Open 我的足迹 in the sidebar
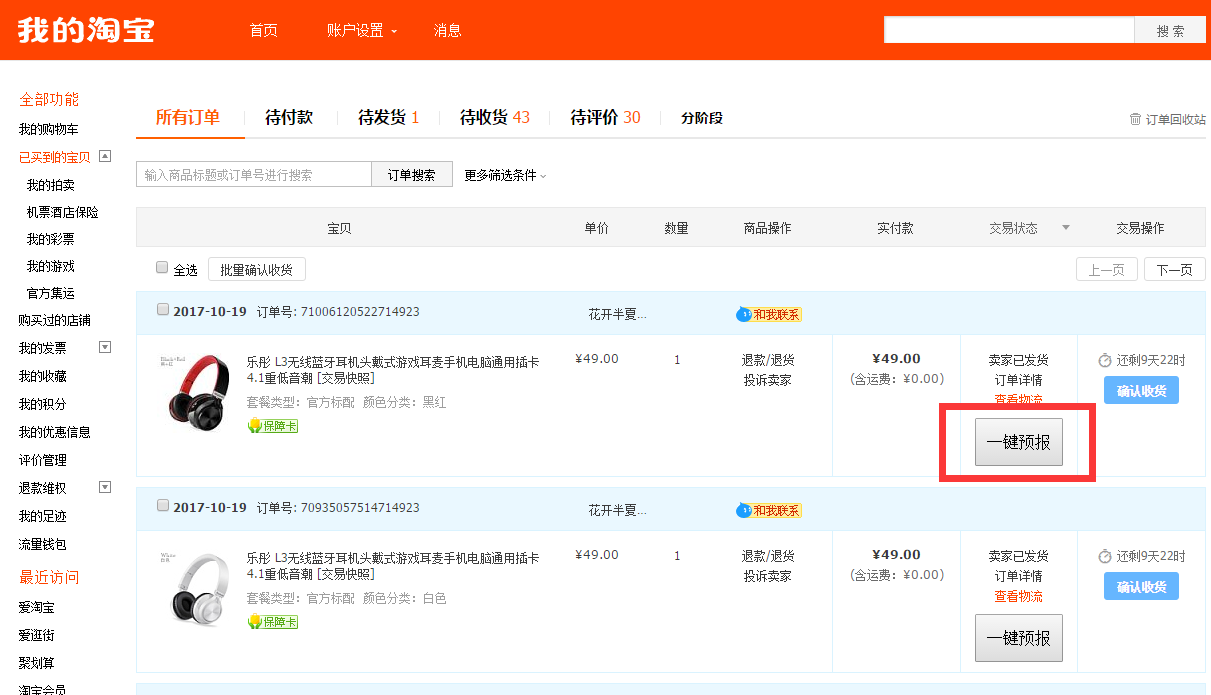Image resolution: width=1211 pixels, height=695 pixels. [43, 516]
